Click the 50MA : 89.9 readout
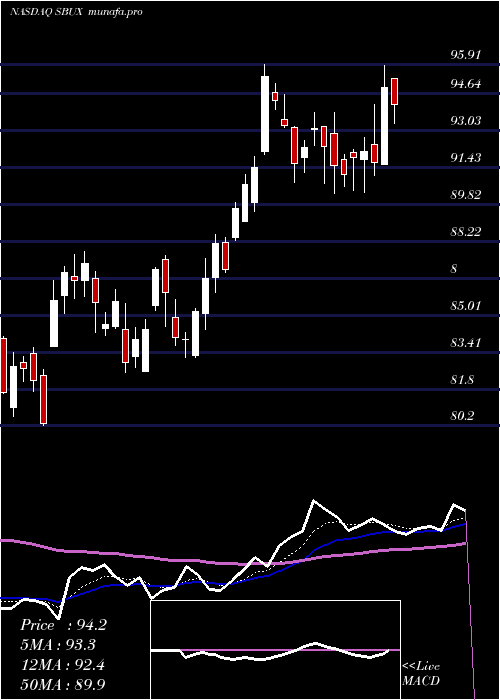Viewport: 500px width, 700px height. 63,684
